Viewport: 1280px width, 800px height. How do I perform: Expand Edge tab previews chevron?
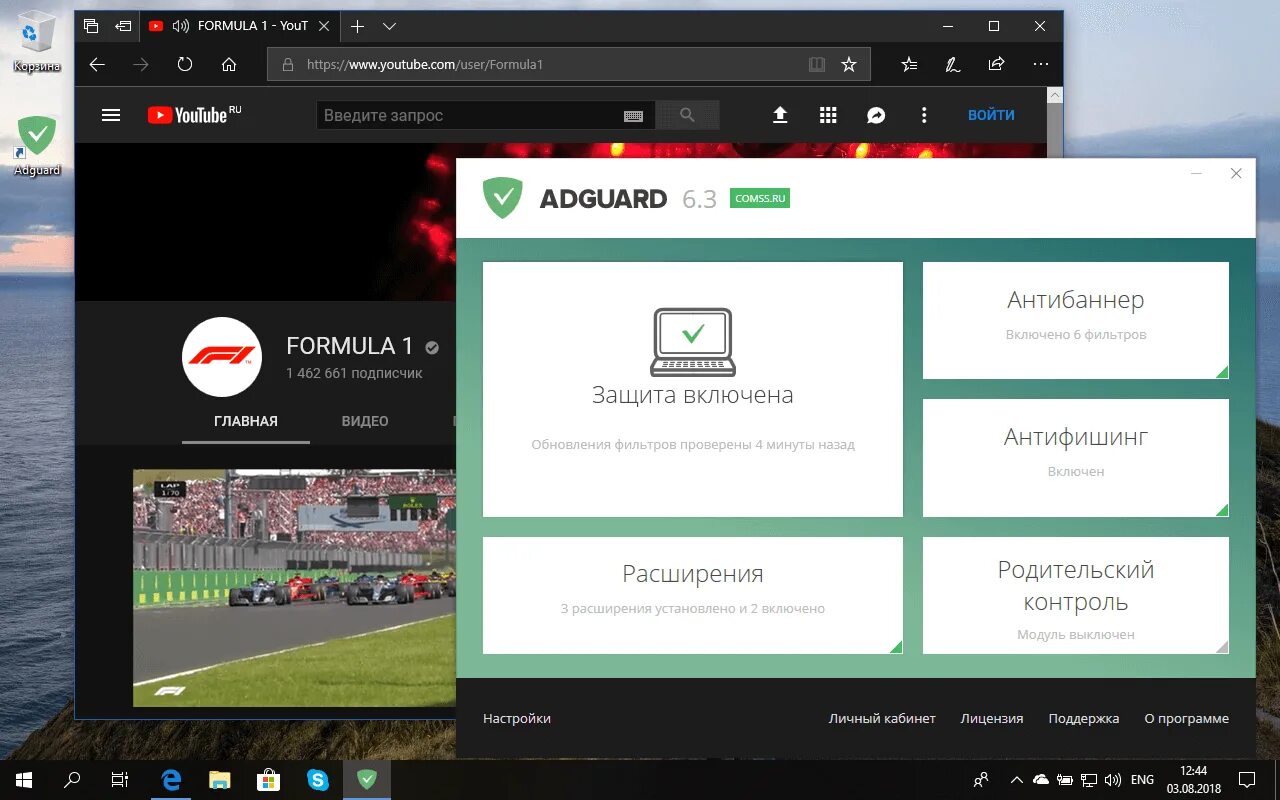390,26
